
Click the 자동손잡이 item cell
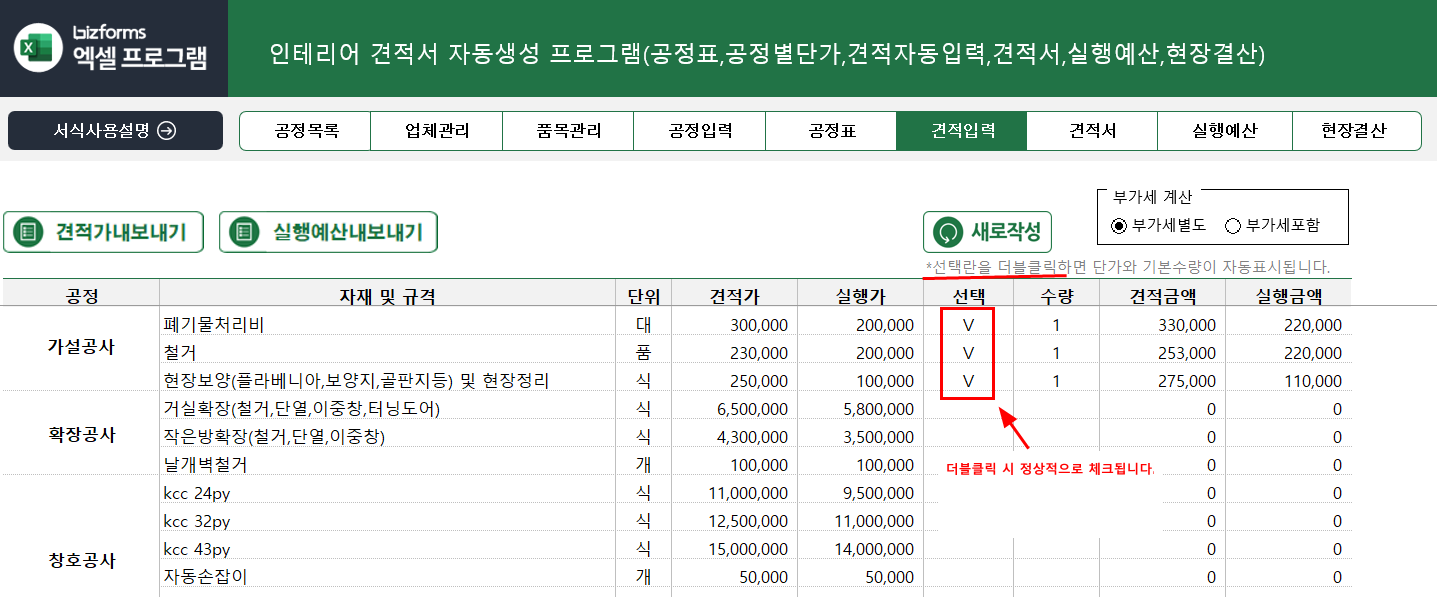[x=386, y=577]
